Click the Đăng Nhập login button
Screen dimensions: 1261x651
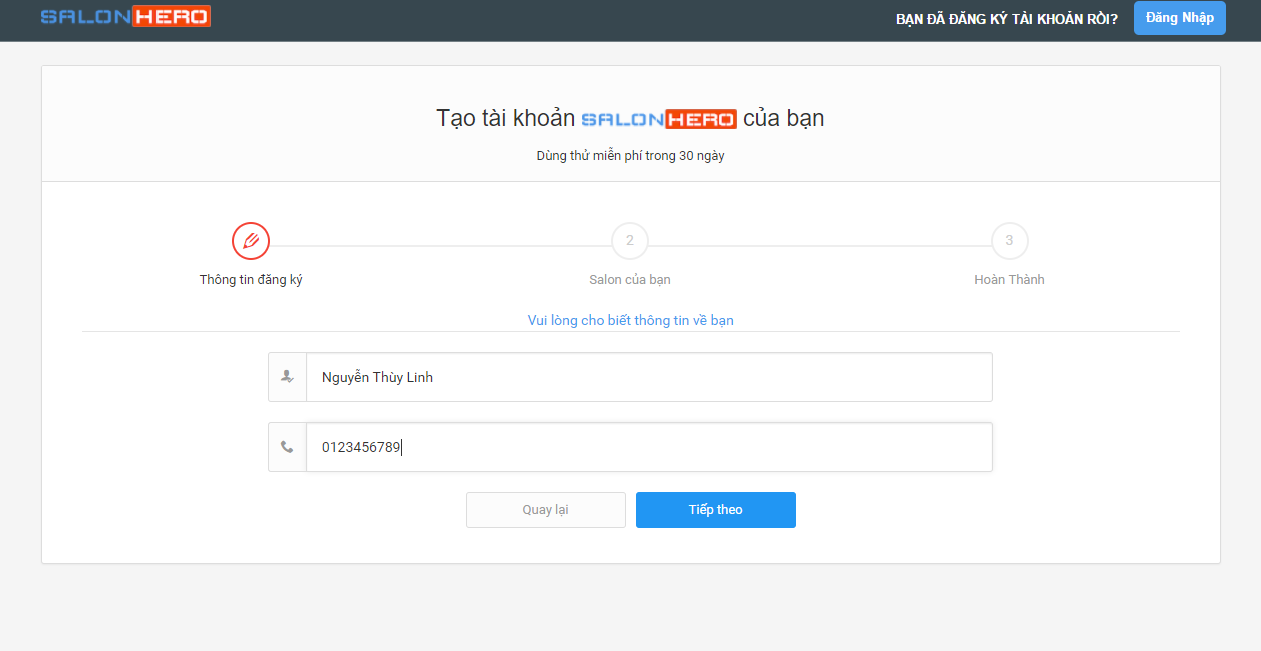click(1179, 18)
